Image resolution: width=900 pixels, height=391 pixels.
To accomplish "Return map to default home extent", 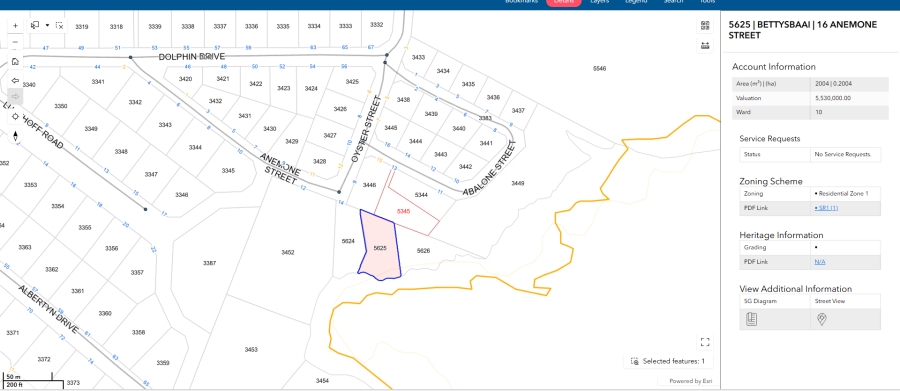I will 15,61.
